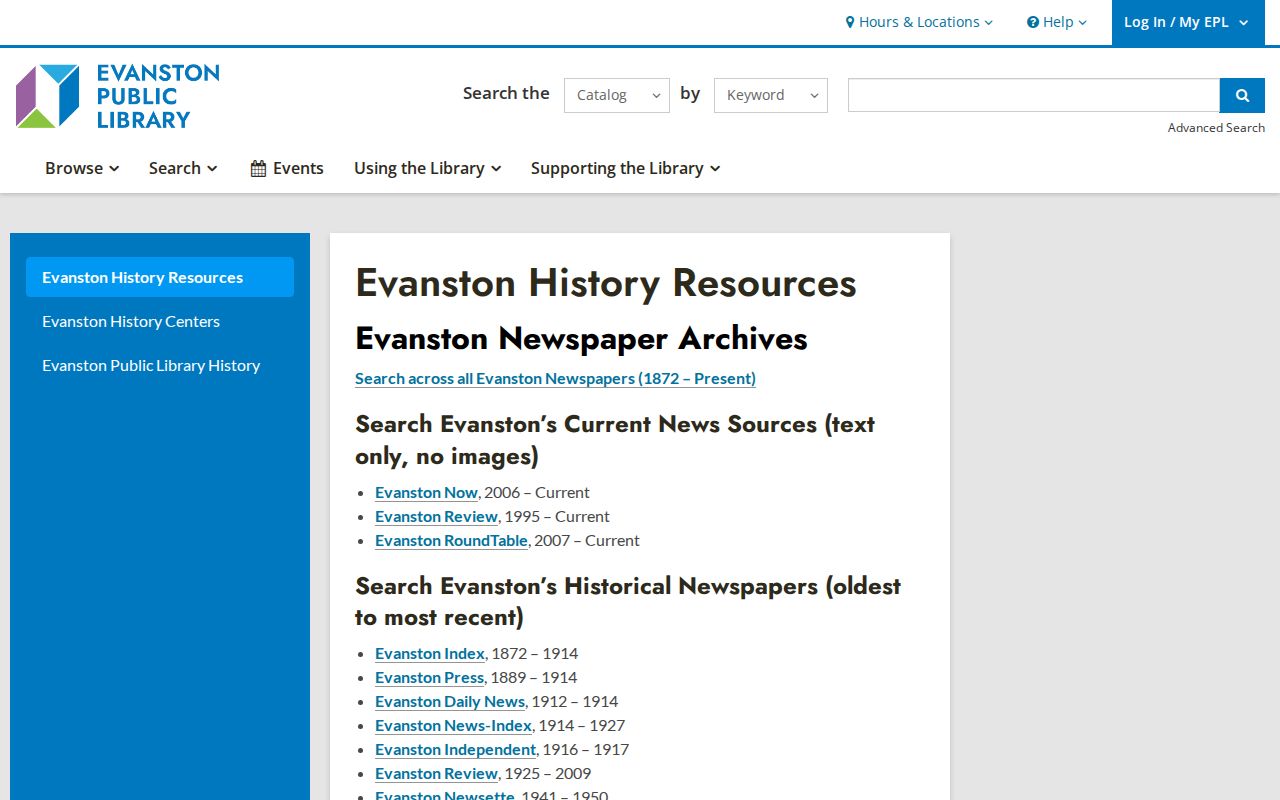The image size is (1280, 800).
Task: Go to the Events calendar page
Action: tap(287, 168)
